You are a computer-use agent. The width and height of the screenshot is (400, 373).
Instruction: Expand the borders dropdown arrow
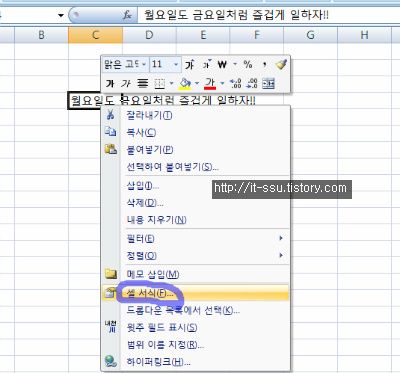tap(172, 83)
